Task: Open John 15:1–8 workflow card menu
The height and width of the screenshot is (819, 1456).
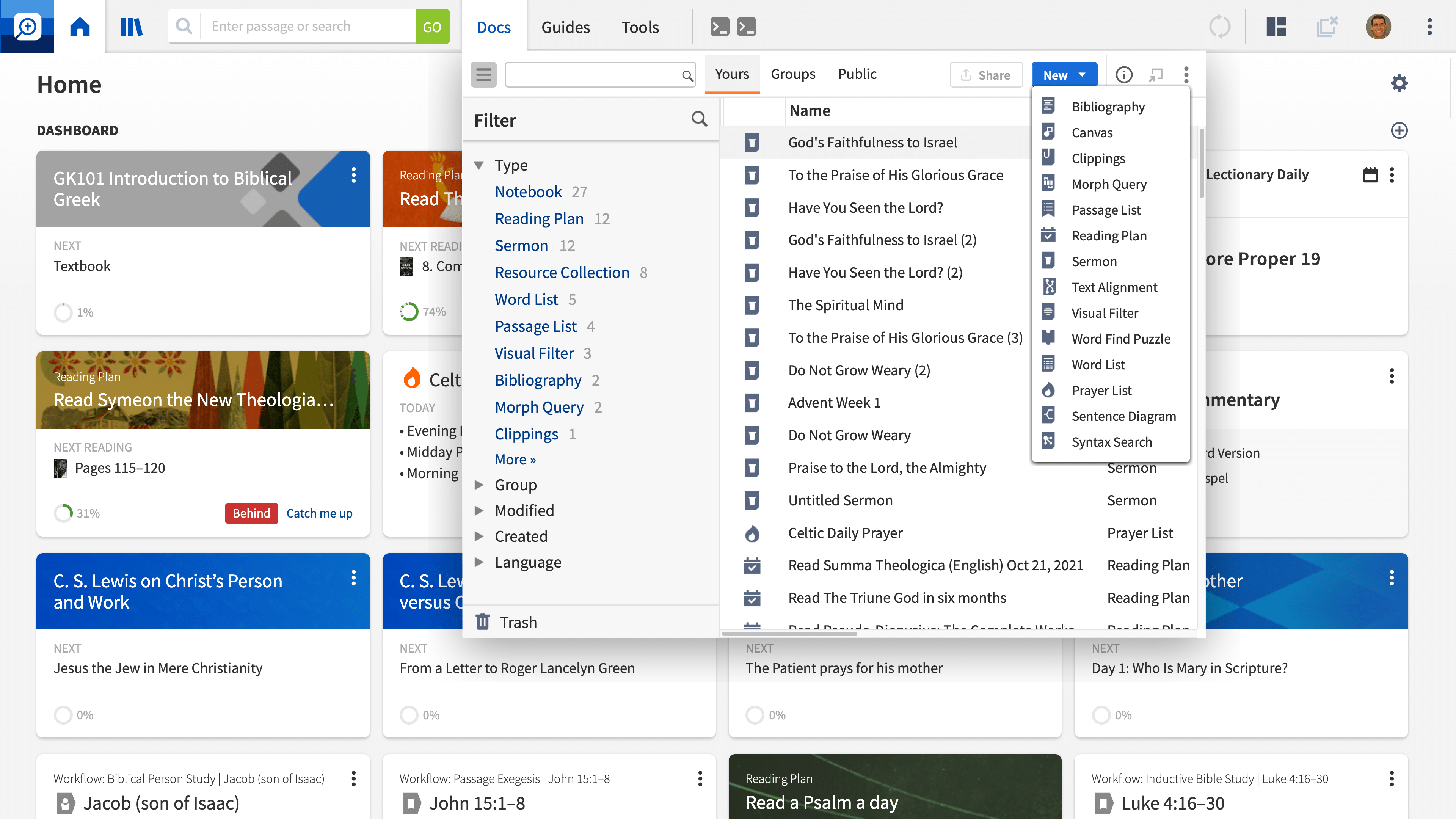Action: point(700,779)
